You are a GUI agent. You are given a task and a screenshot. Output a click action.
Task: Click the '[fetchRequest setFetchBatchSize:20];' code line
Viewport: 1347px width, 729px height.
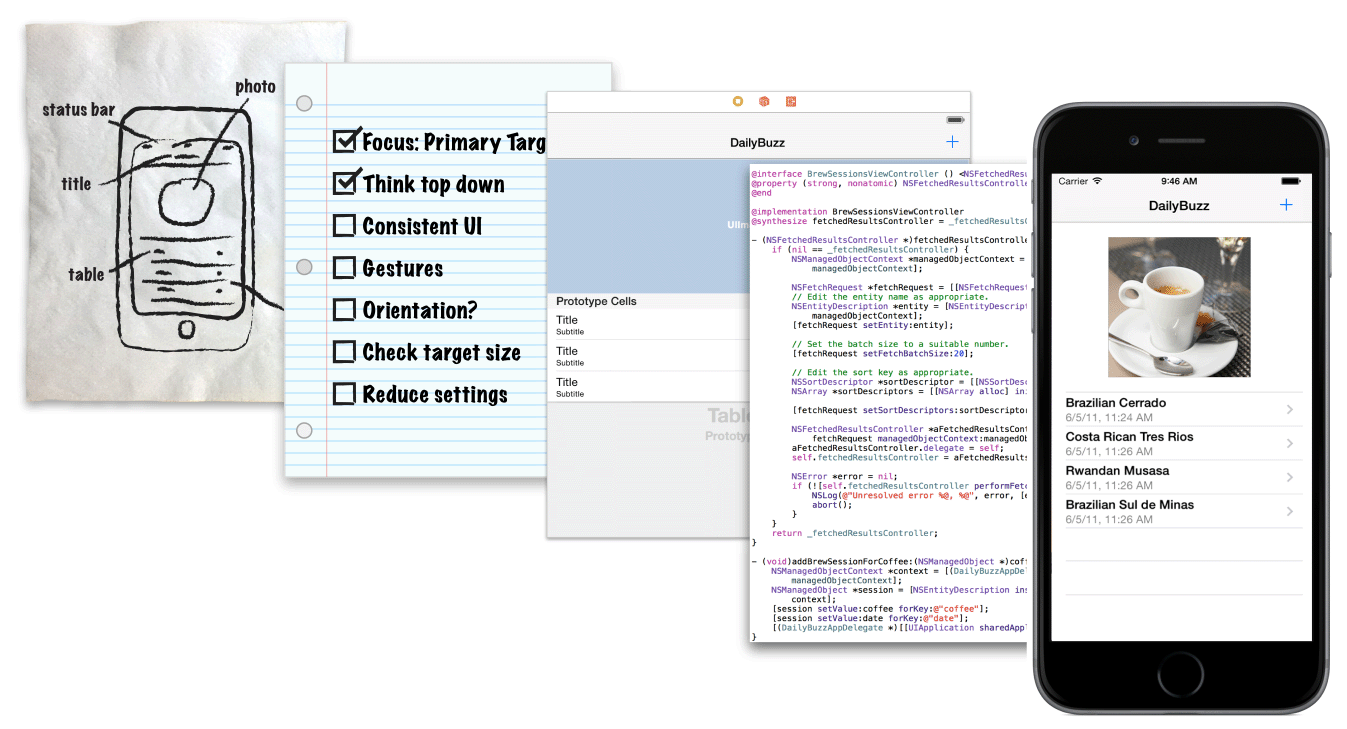coord(882,353)
